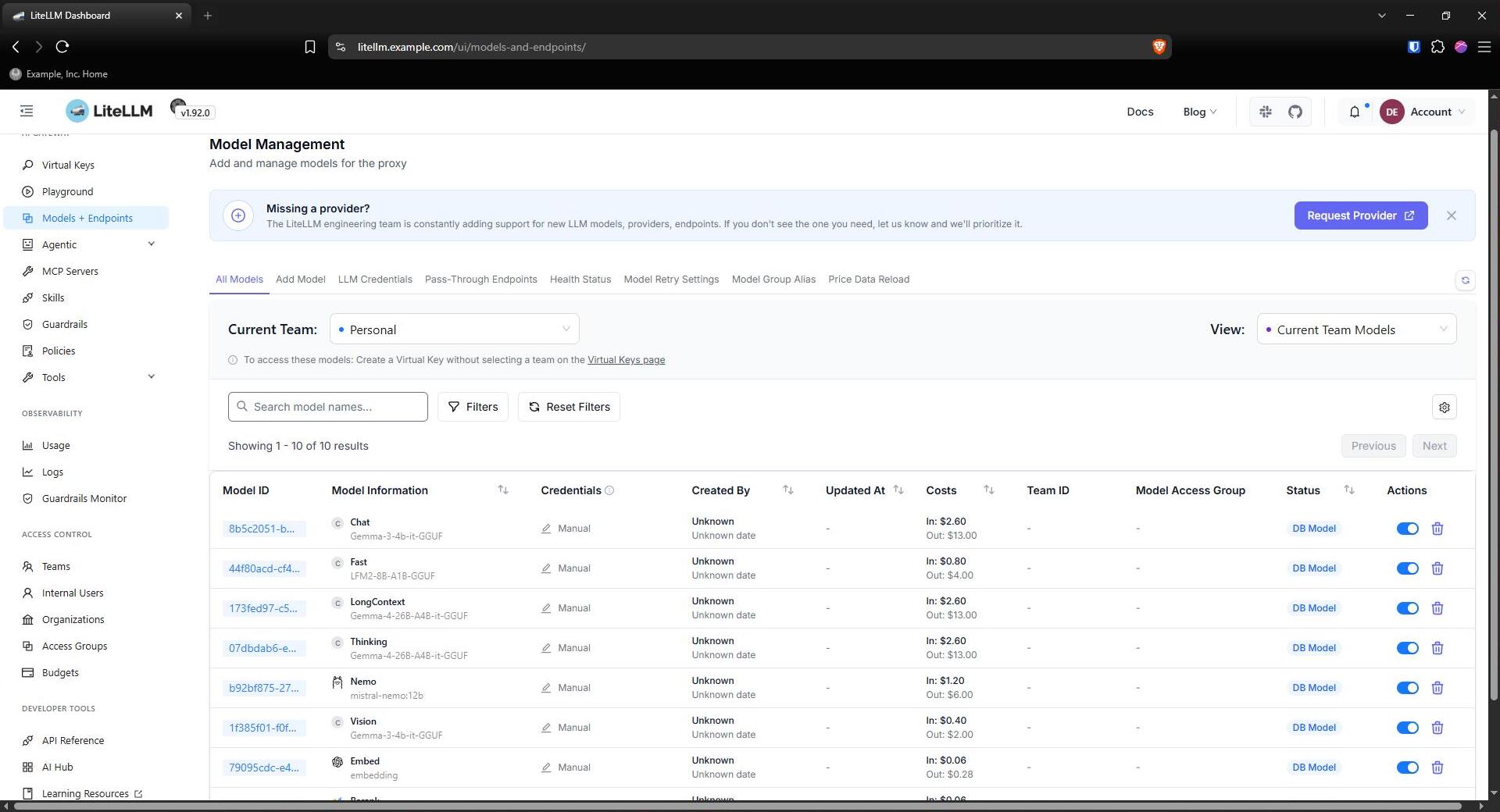Viewport: 1500px width, 812px height.
Task: Open the Docs link
Action: click(1140, 112)
